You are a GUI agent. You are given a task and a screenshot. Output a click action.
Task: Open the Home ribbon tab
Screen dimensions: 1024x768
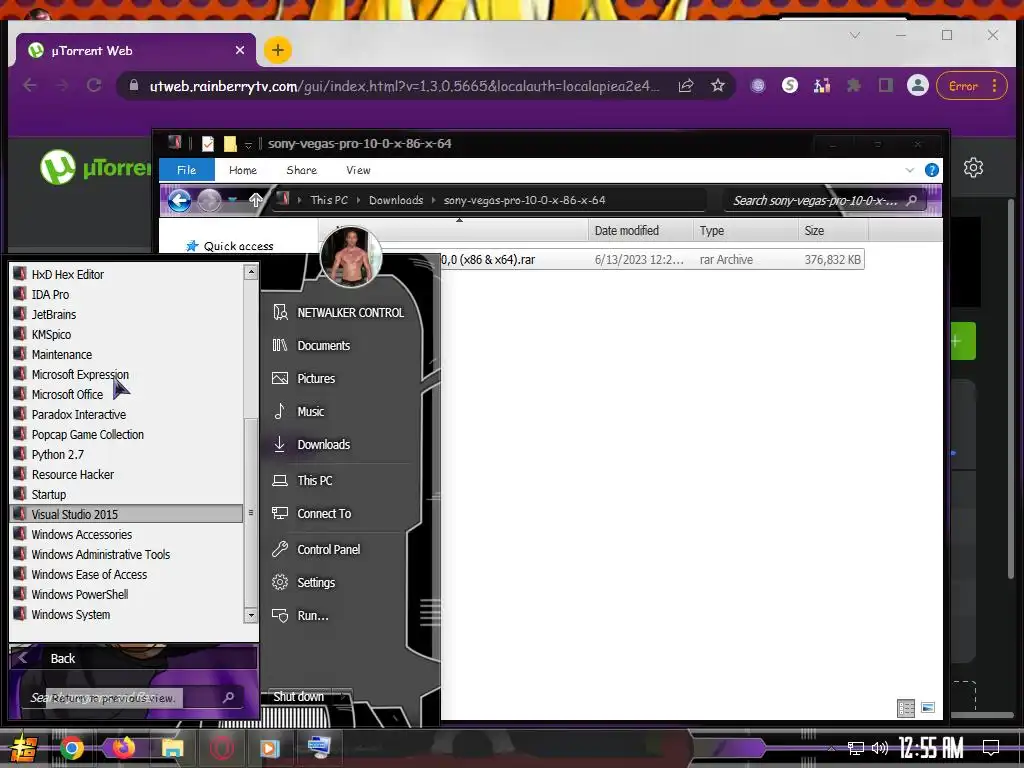point(243,170)
